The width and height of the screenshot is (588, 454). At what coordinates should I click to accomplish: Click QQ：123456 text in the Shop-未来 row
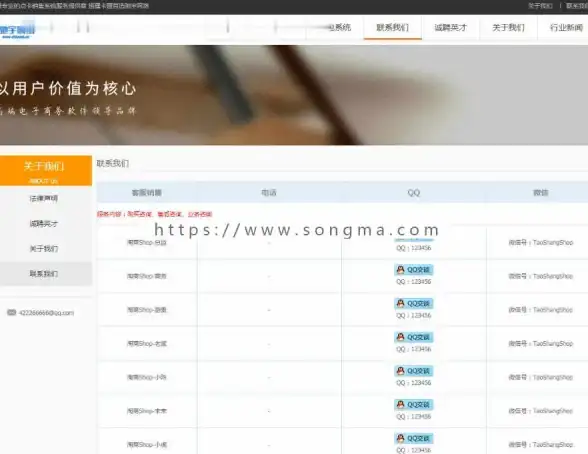[x=414, y=417]
